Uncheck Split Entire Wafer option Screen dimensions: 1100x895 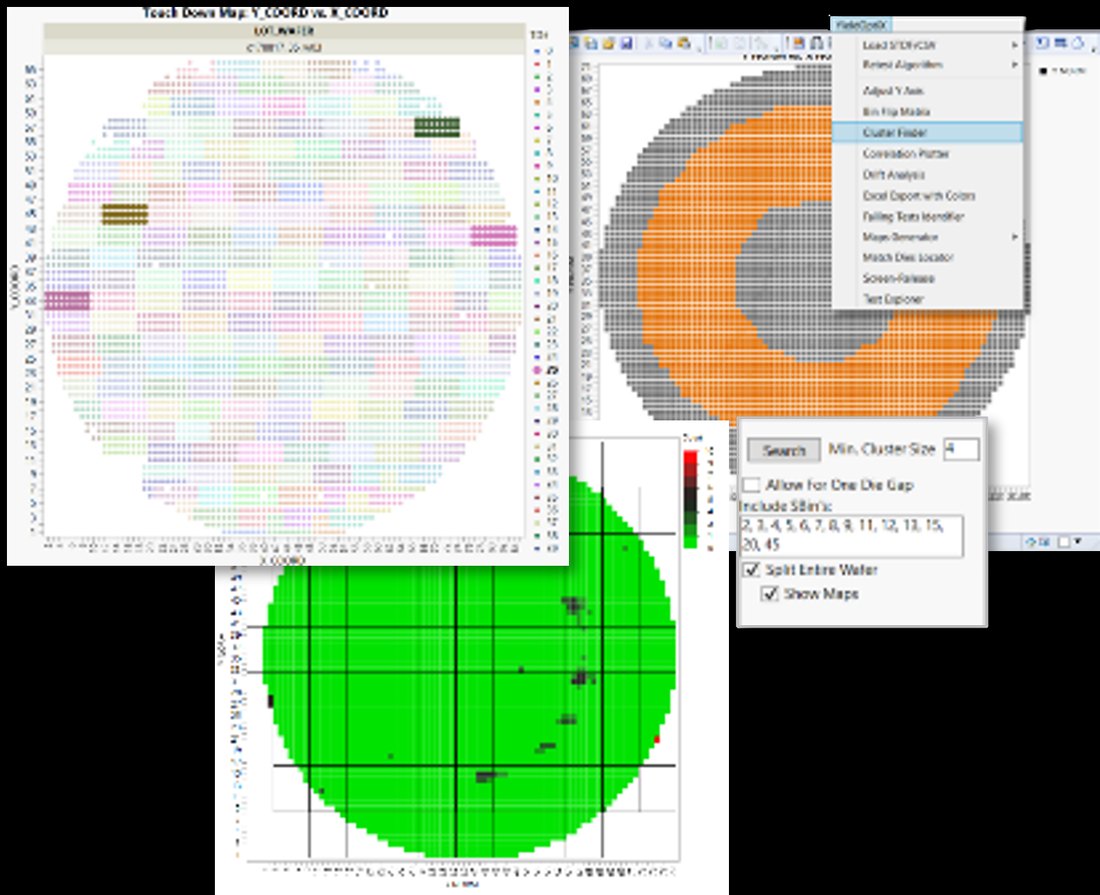[751, 570]
